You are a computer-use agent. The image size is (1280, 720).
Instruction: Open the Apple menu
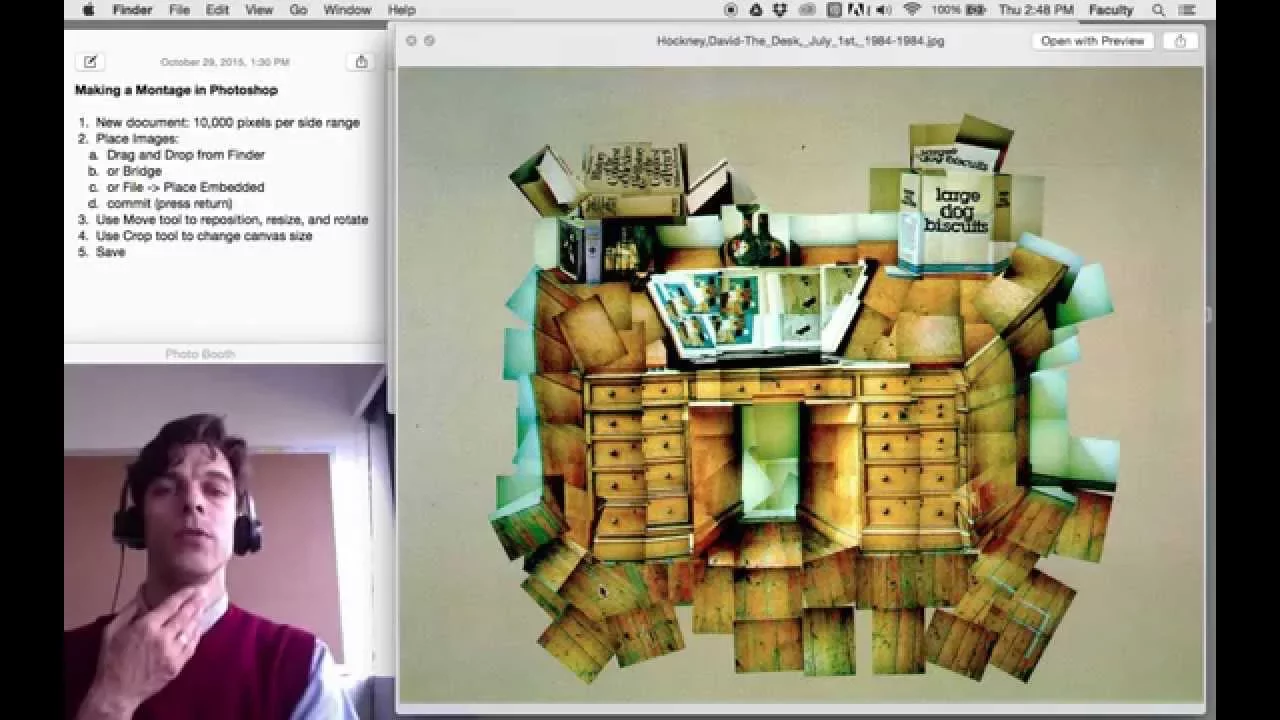pyautogui.click(x=88, y=10)
